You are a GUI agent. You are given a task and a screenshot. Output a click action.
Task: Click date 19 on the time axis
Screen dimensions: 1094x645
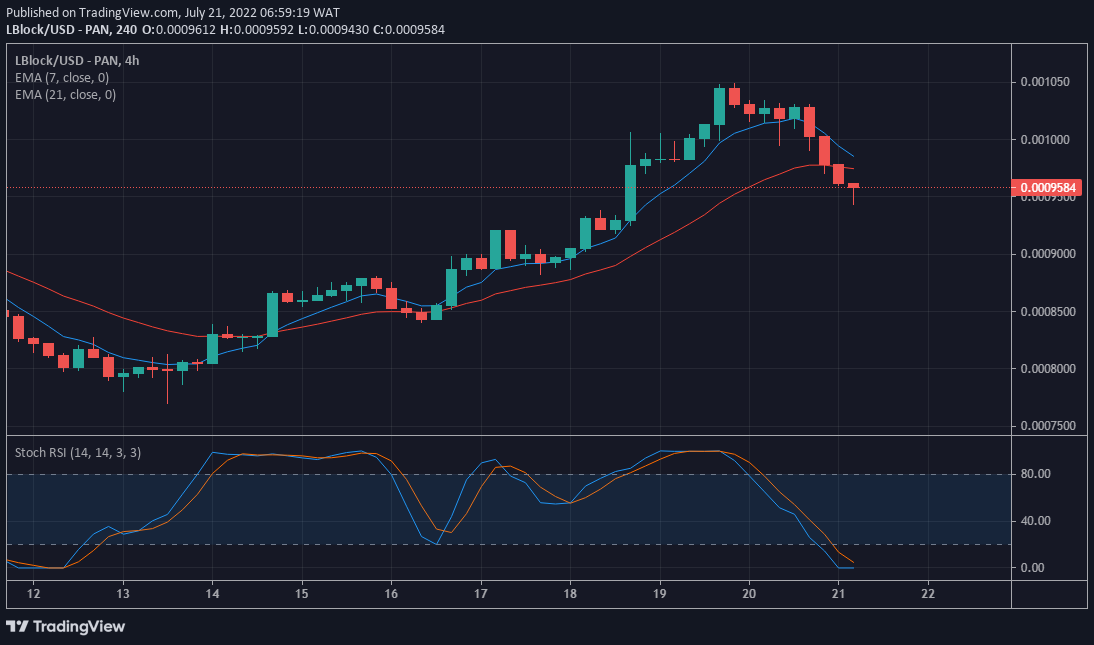tap(659, 594)
